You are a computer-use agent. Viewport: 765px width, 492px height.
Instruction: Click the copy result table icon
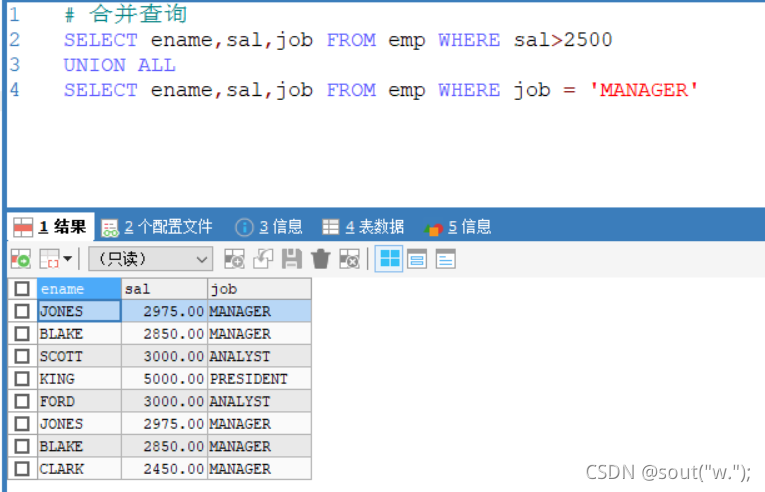49,259
